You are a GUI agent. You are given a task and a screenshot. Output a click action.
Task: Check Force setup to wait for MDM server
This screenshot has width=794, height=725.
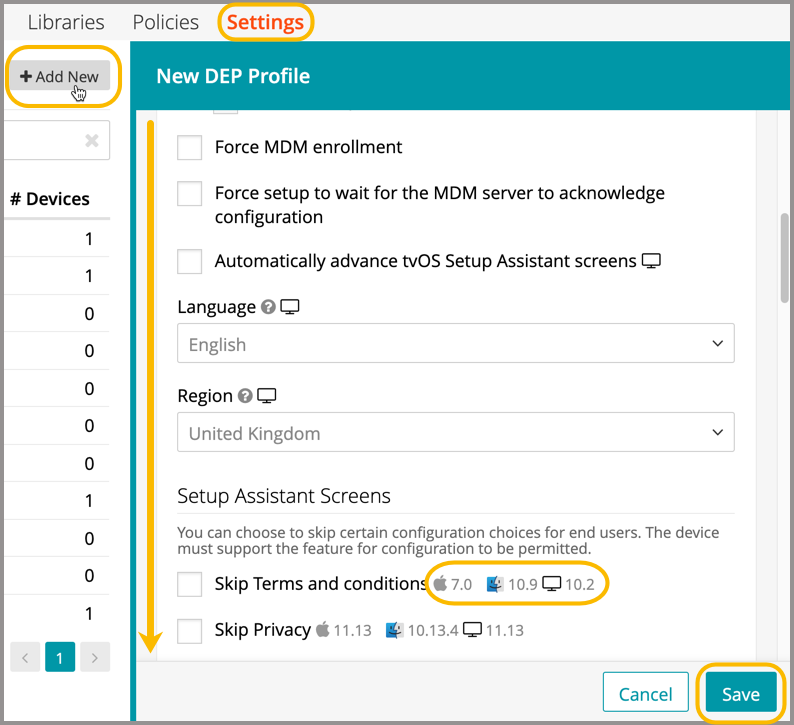(x=190, y=193)
